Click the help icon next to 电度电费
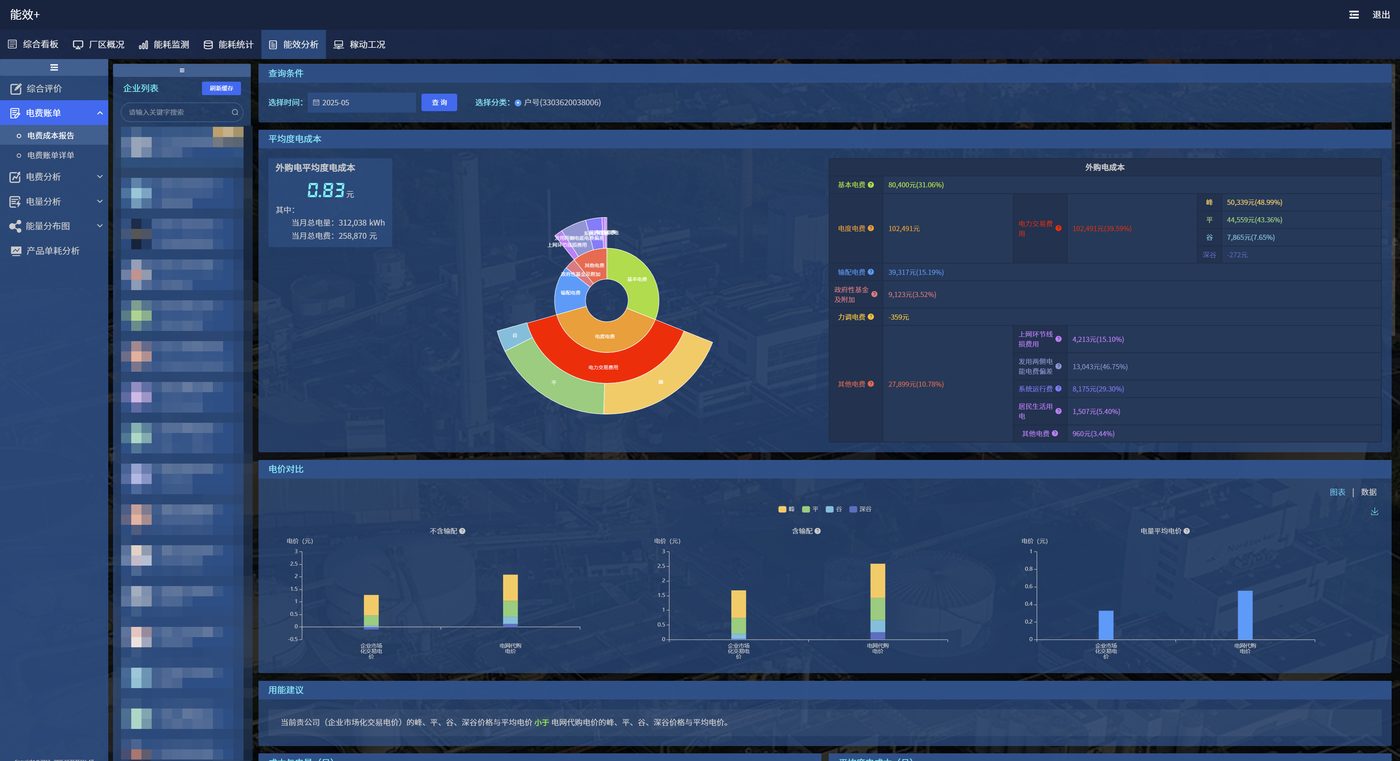 [871, 229]
